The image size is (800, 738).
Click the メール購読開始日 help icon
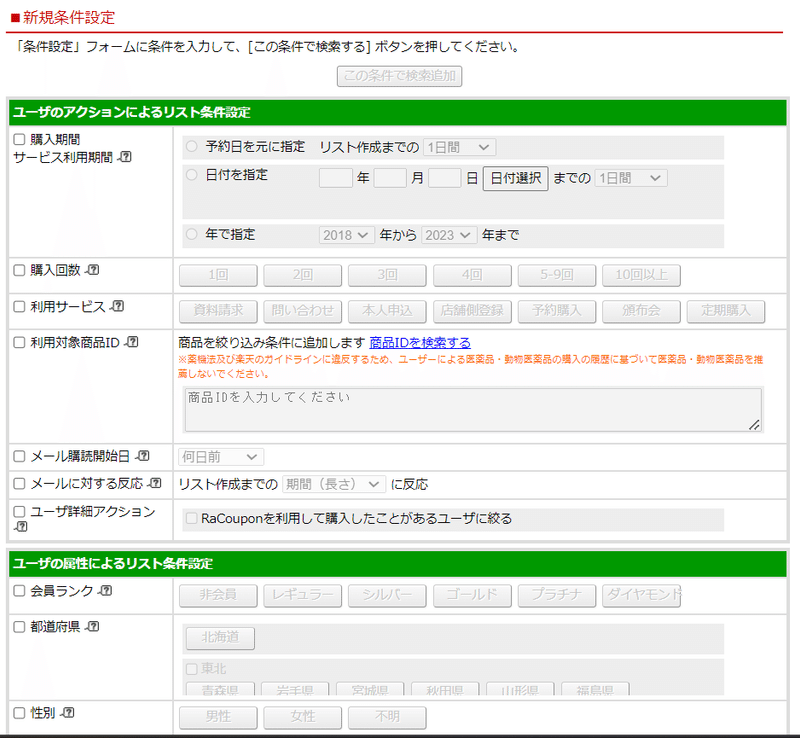coord(143,457)
